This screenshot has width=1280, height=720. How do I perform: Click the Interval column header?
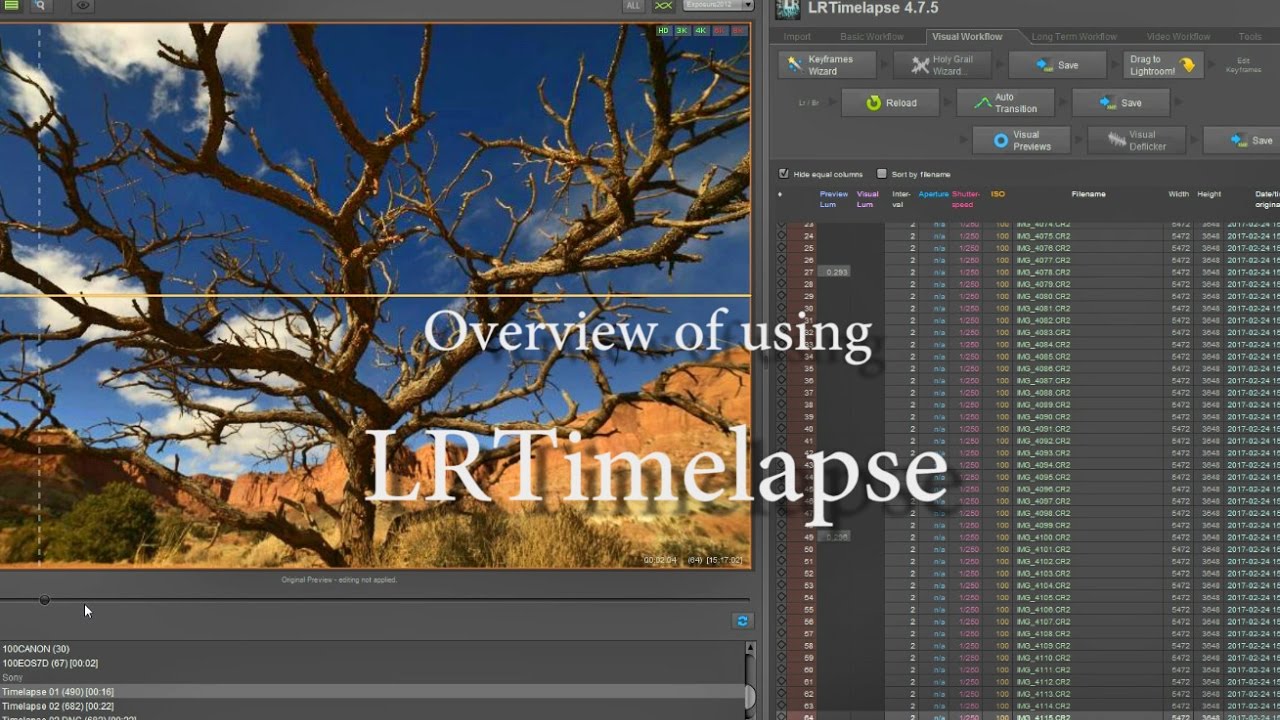(900, 199)
